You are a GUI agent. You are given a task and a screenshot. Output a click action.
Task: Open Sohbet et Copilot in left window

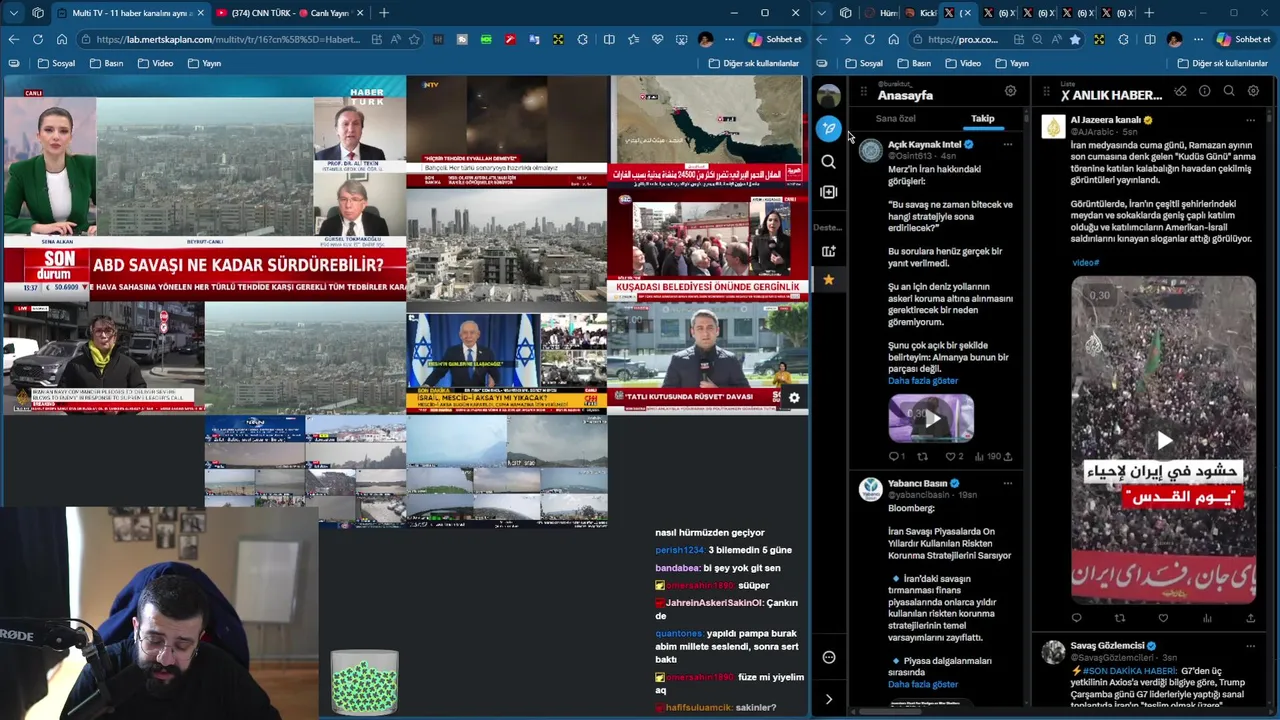tap(774, 39)
